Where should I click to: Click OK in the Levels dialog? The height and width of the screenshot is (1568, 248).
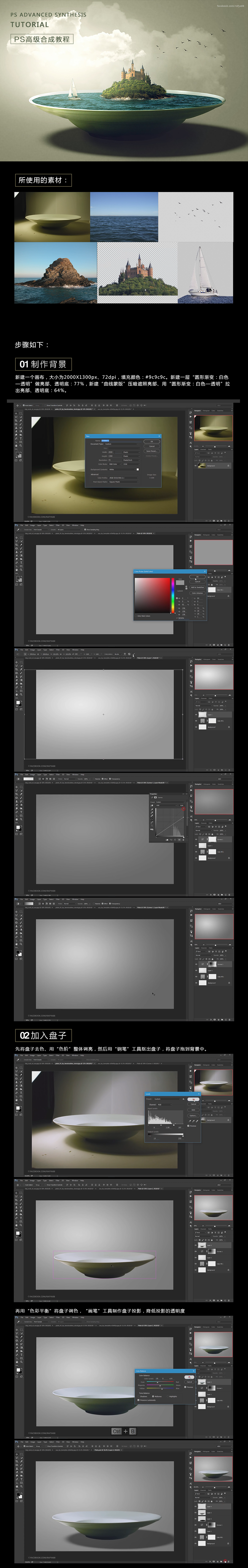point(193,1099)
